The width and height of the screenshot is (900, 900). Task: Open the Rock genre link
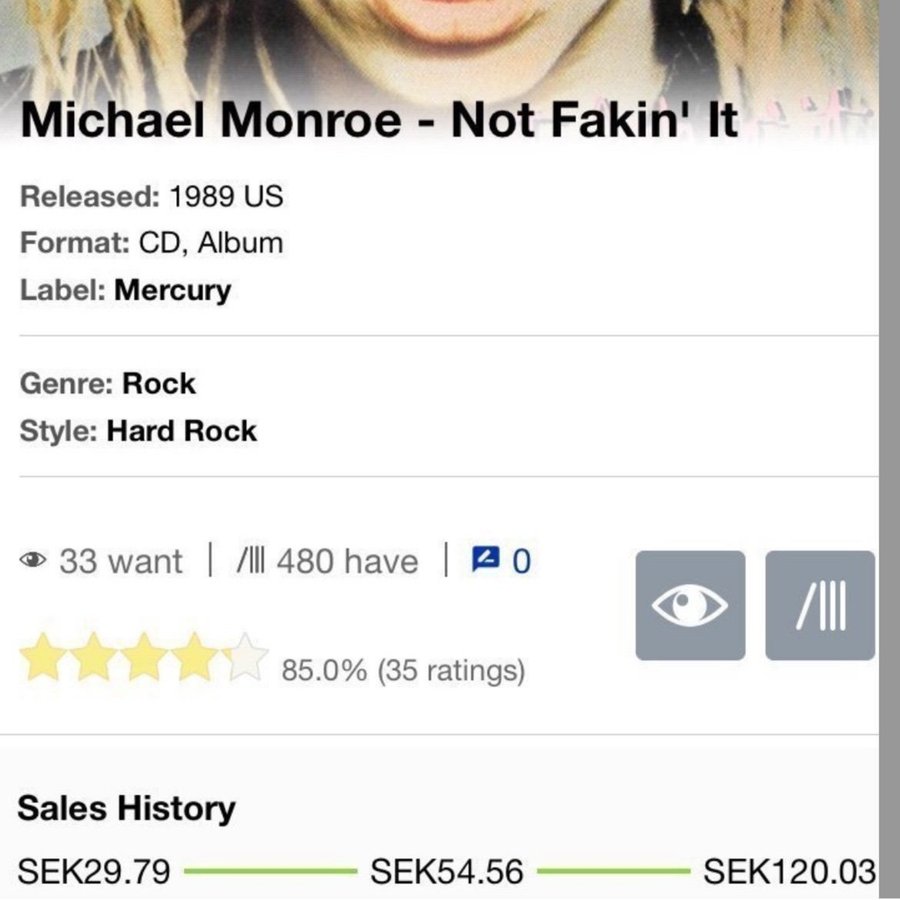coord(159,383)
